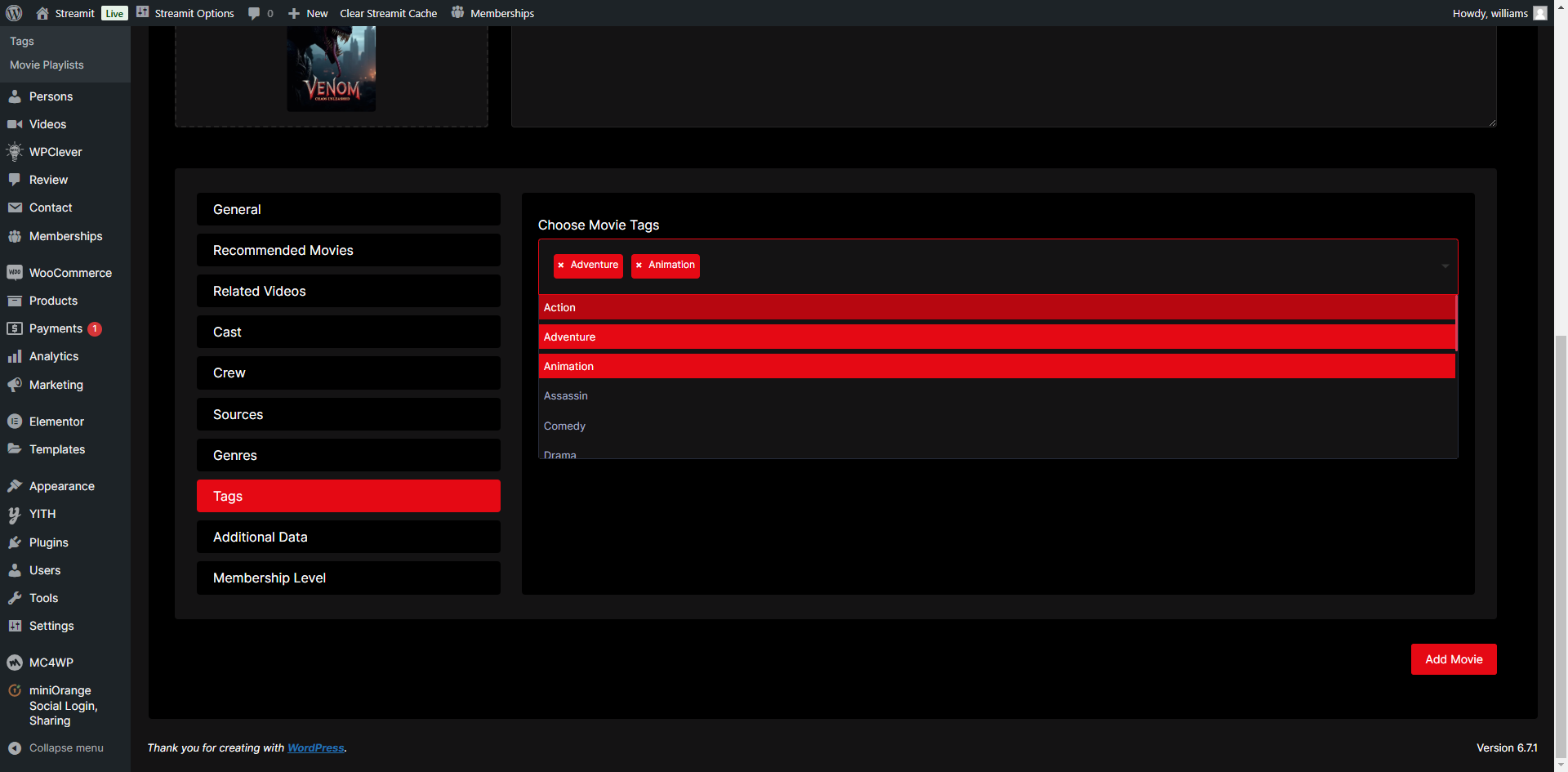Click the Live status badge
Screen dimensions: 1568x772
click(114, 13)
